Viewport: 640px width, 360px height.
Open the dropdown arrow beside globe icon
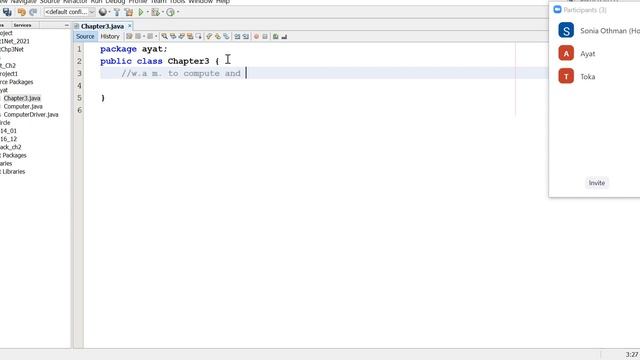coord(109,12)
